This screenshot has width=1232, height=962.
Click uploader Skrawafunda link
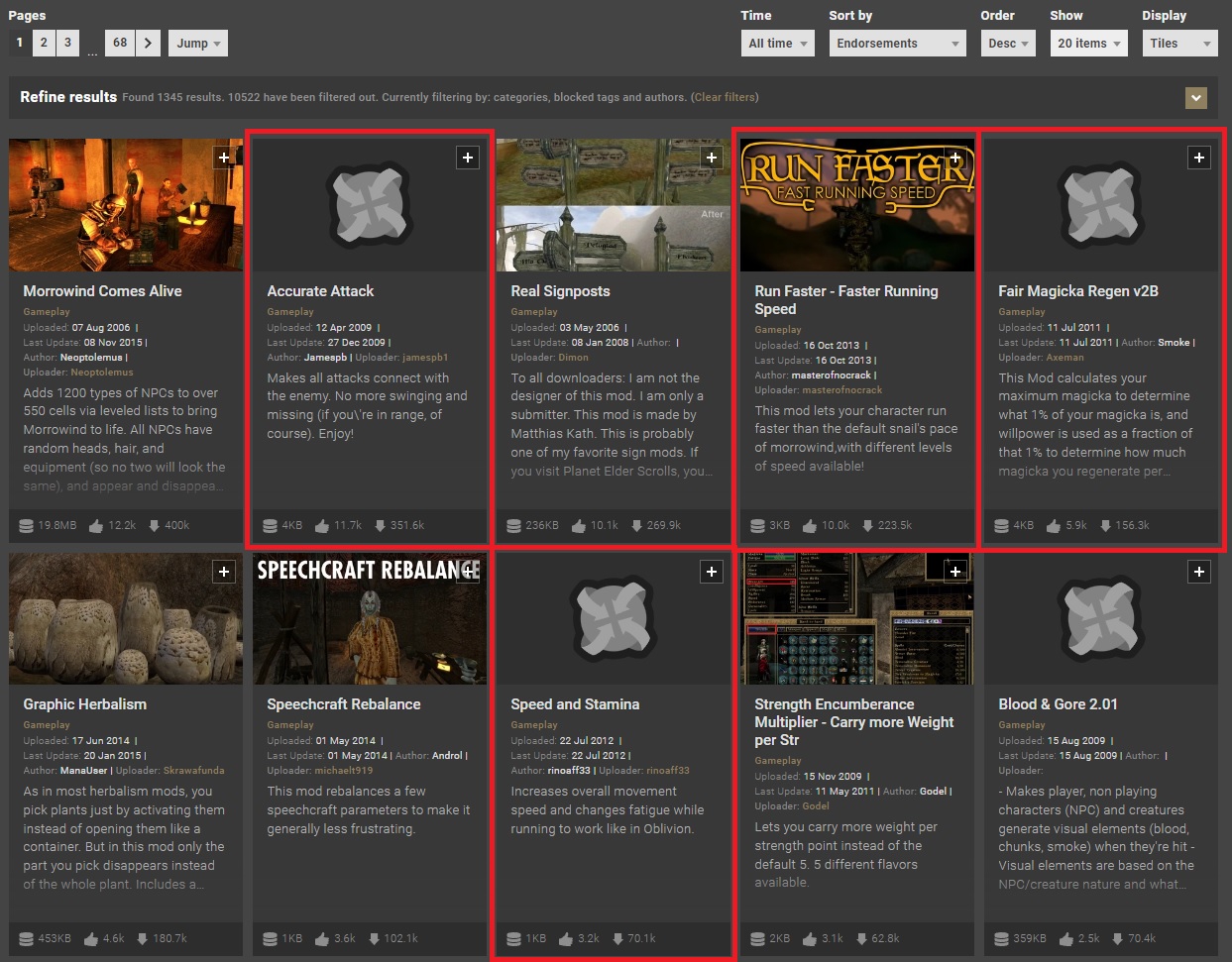pos(193,771)
